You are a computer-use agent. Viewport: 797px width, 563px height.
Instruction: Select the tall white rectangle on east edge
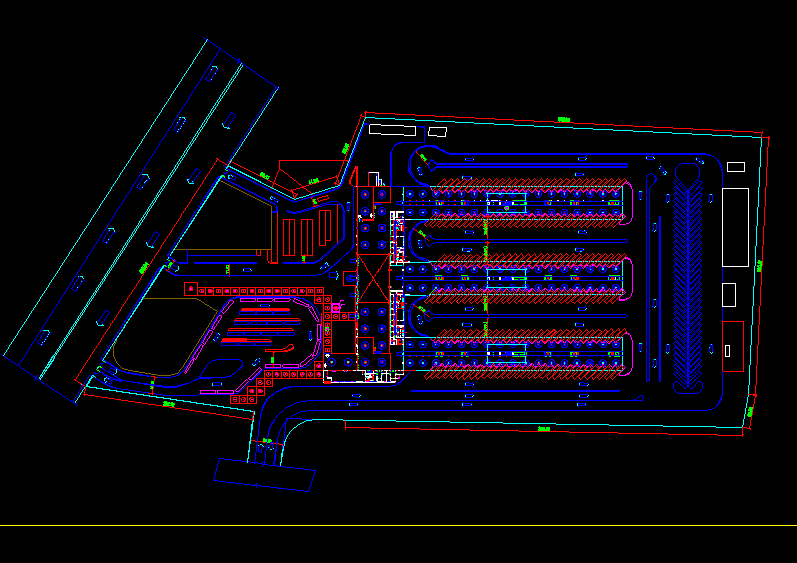click(x=735, y=227)
